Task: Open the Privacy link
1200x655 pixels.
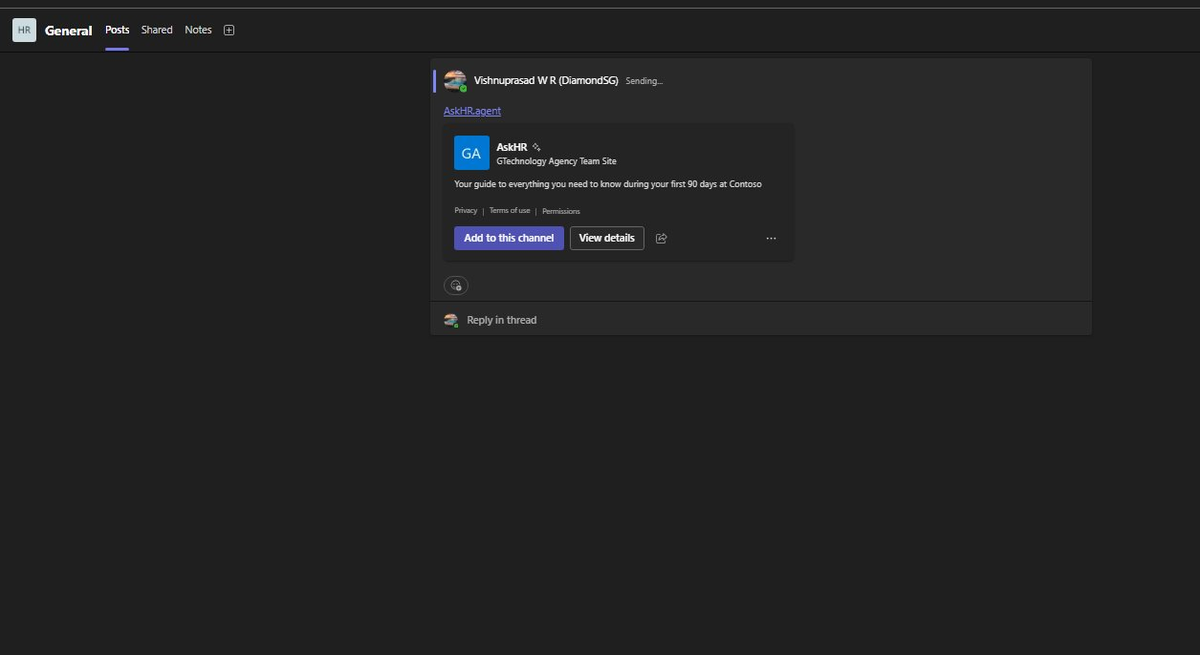Action: 465,210
